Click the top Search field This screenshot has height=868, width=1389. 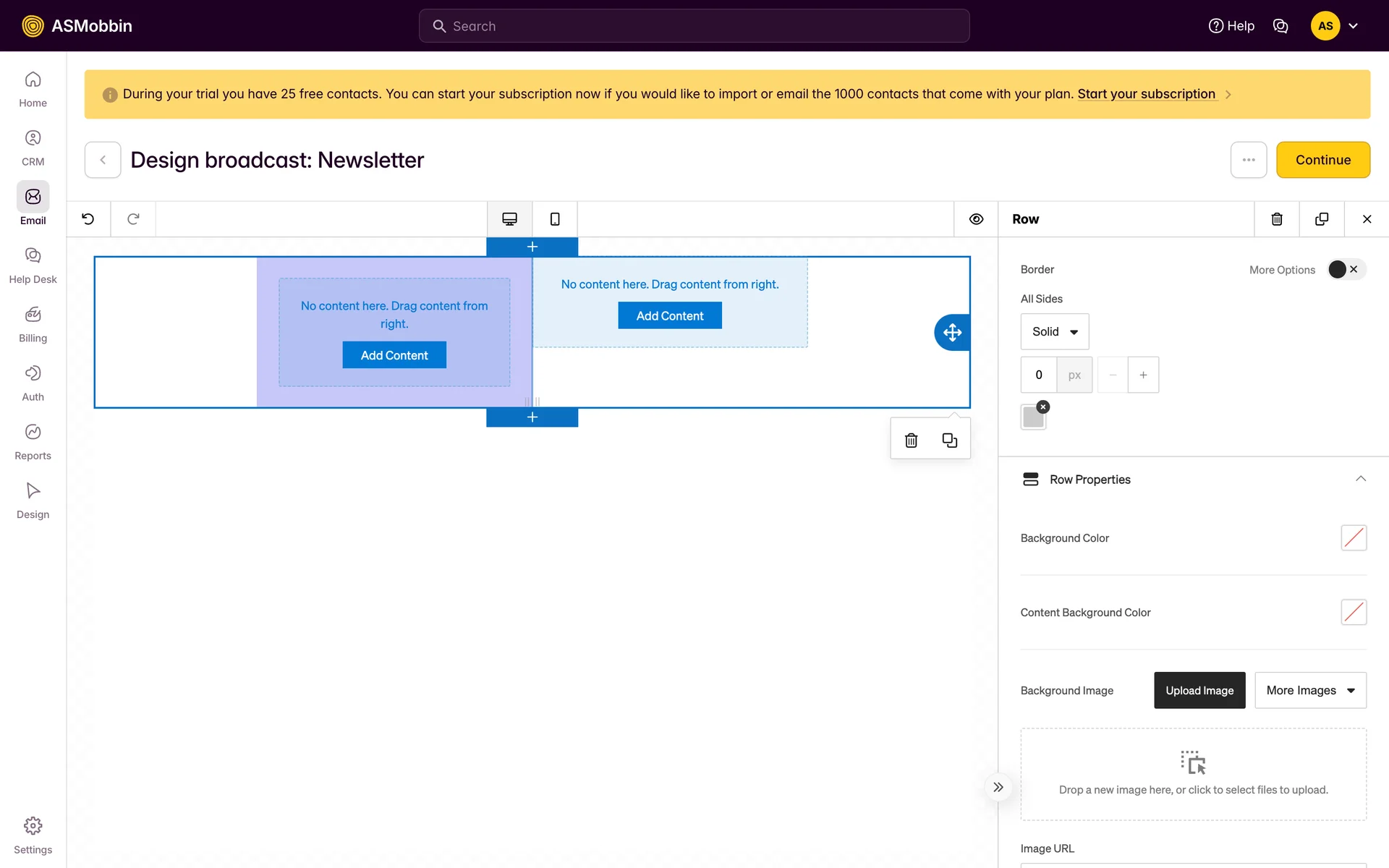694,26
